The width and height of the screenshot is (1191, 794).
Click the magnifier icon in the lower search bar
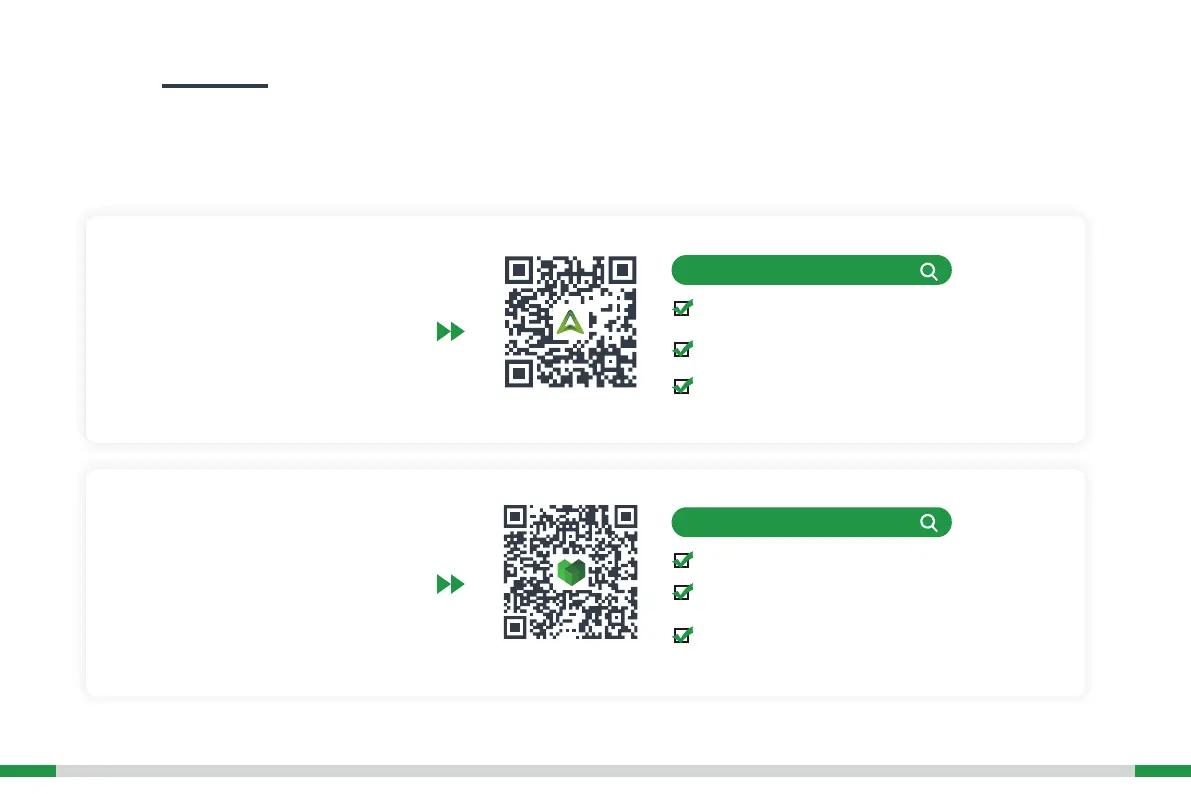[929, 522]
